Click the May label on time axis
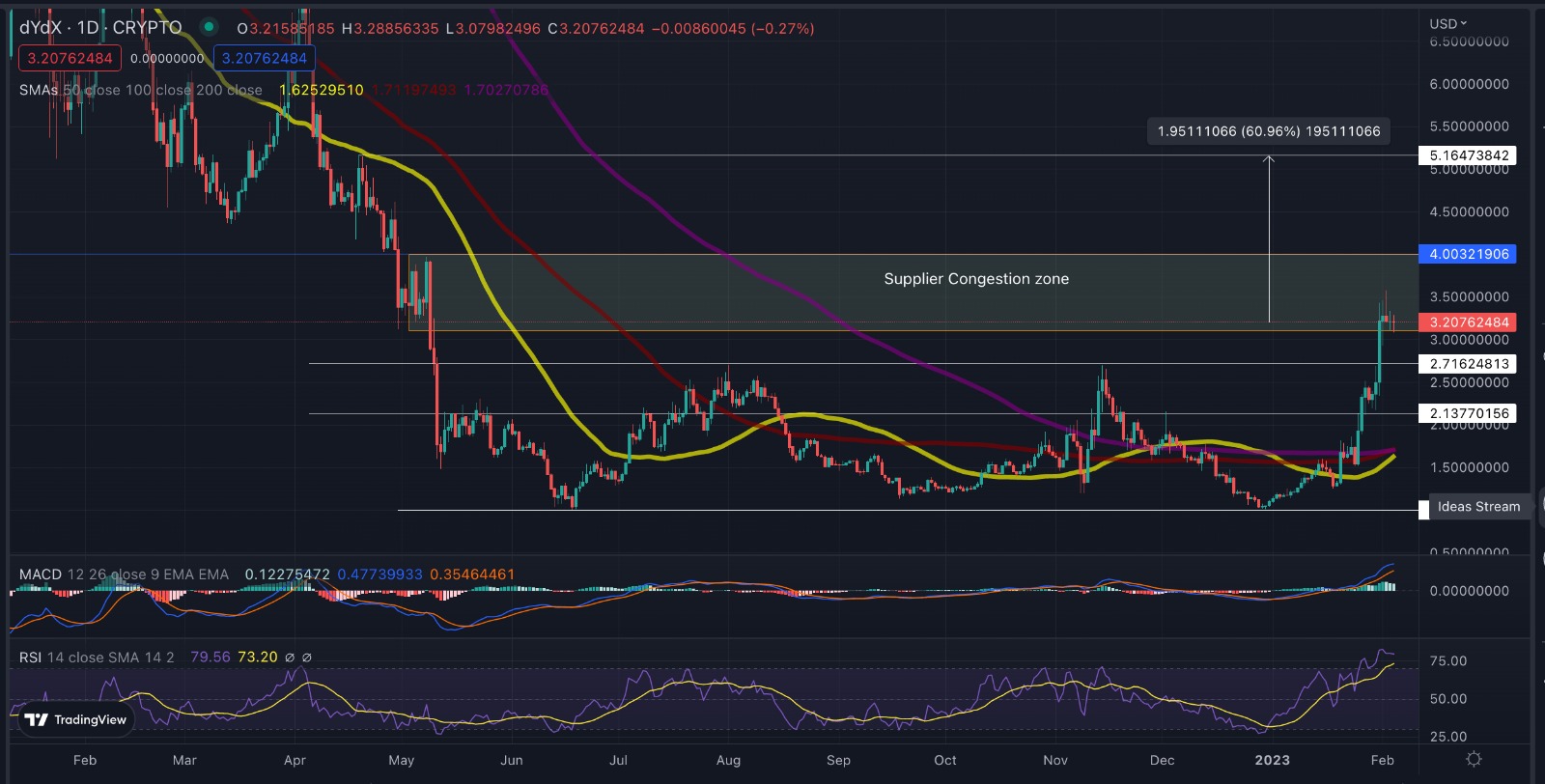This screenshot has height=784, width=1545. tap(402, 760)
